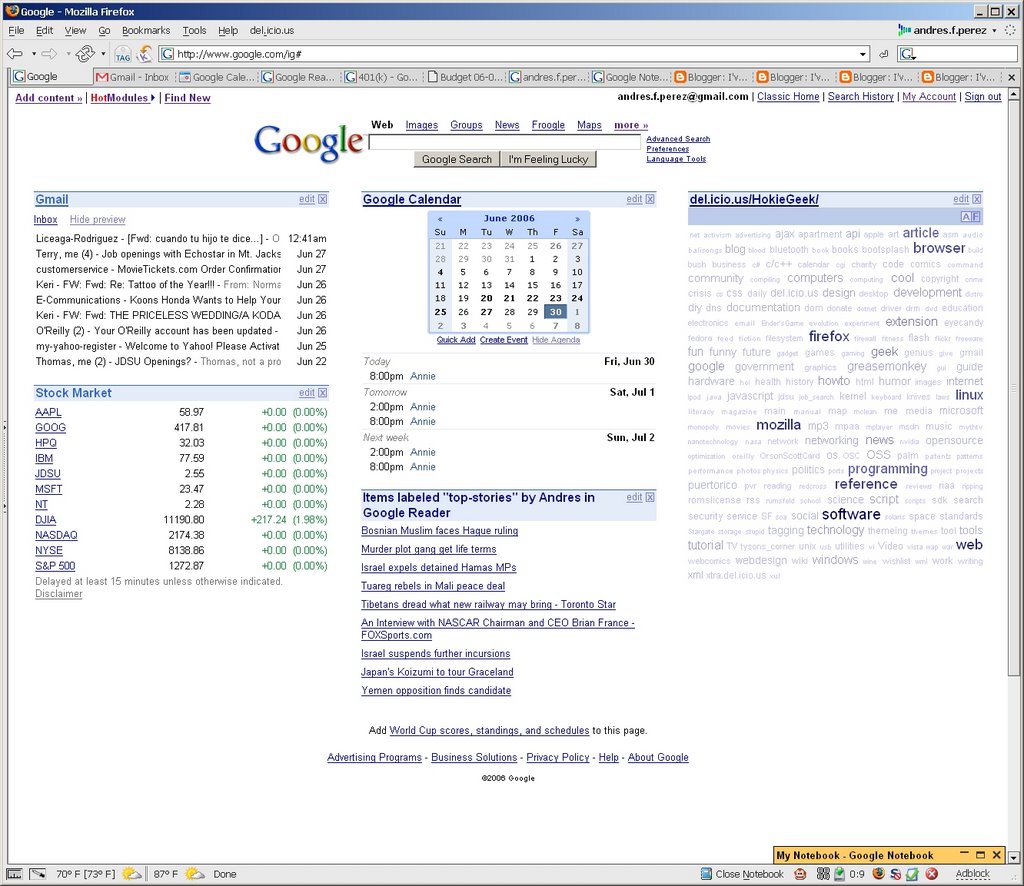Click the 'firefox' tag in del.icio.us cloud
This screenshot has width=1024, height=886.
pos(829,336)
